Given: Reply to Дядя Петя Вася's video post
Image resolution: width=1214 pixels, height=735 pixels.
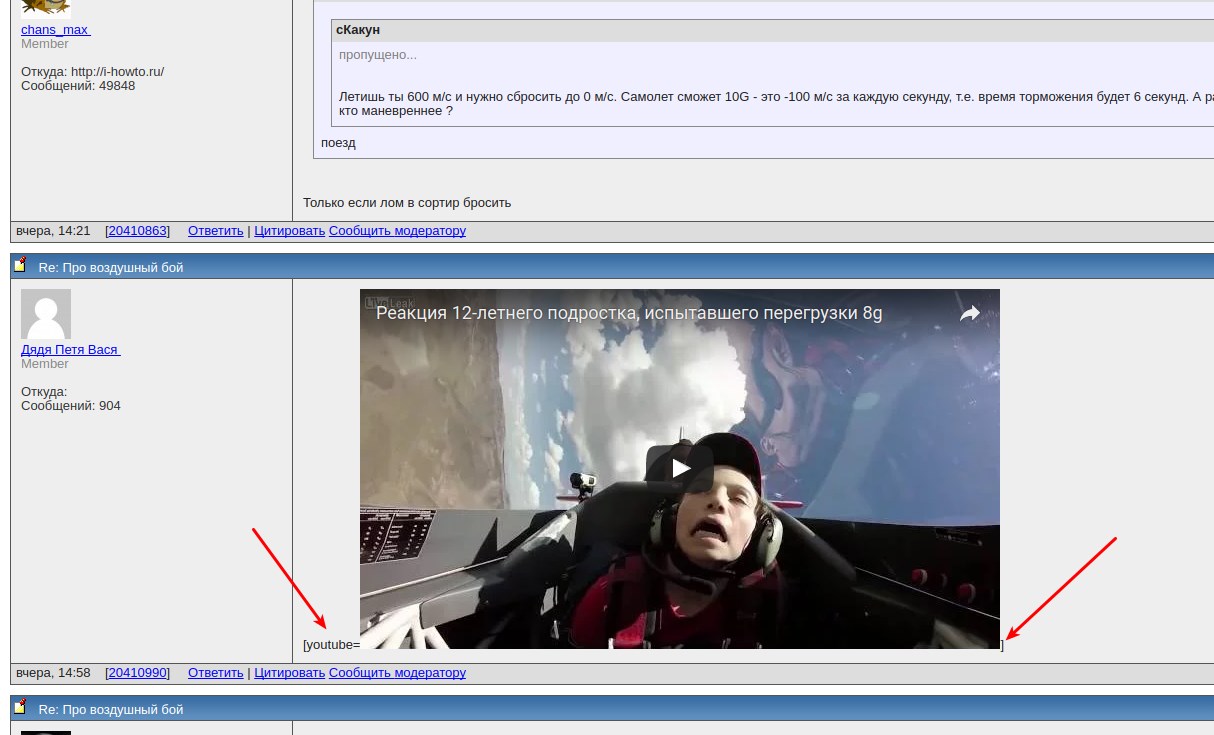Looking at the screenshot, I should [215, 673].
